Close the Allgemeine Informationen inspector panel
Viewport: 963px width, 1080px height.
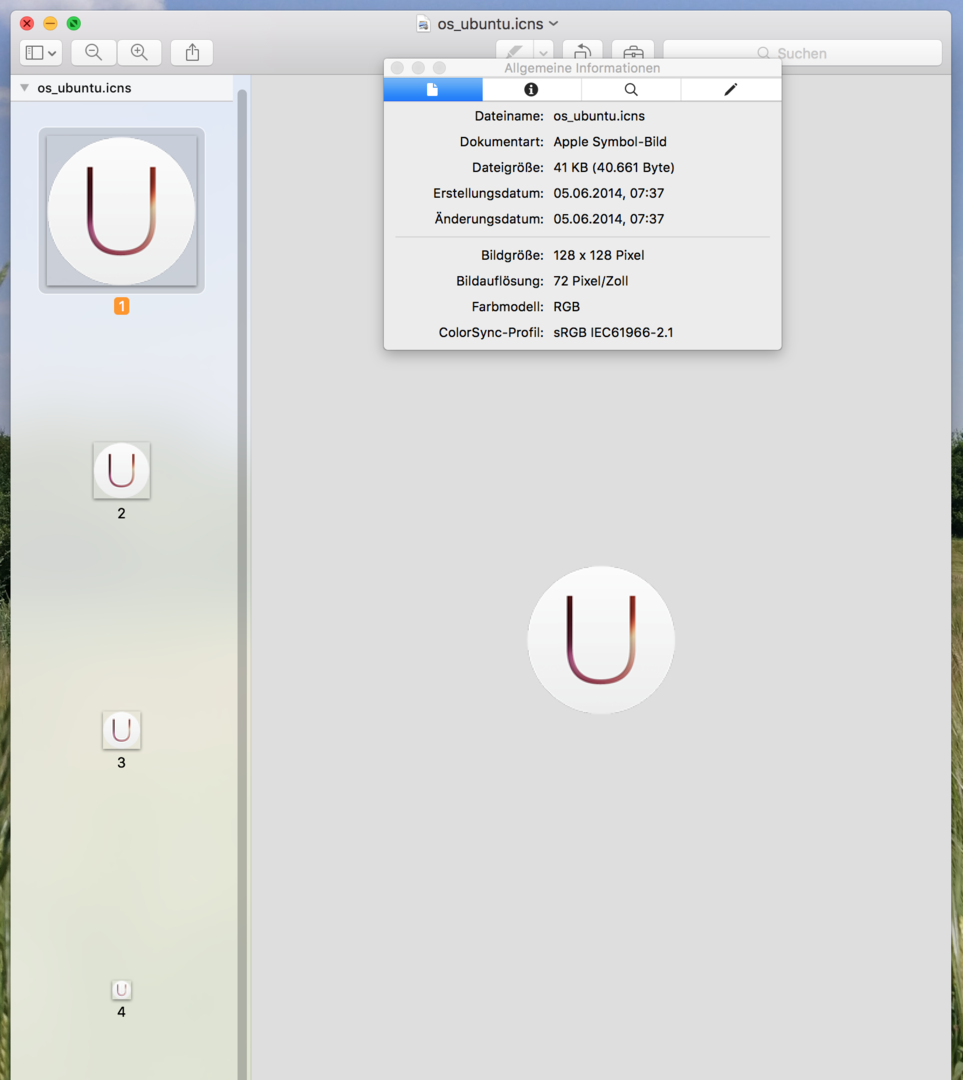click(x=397, y=68)
